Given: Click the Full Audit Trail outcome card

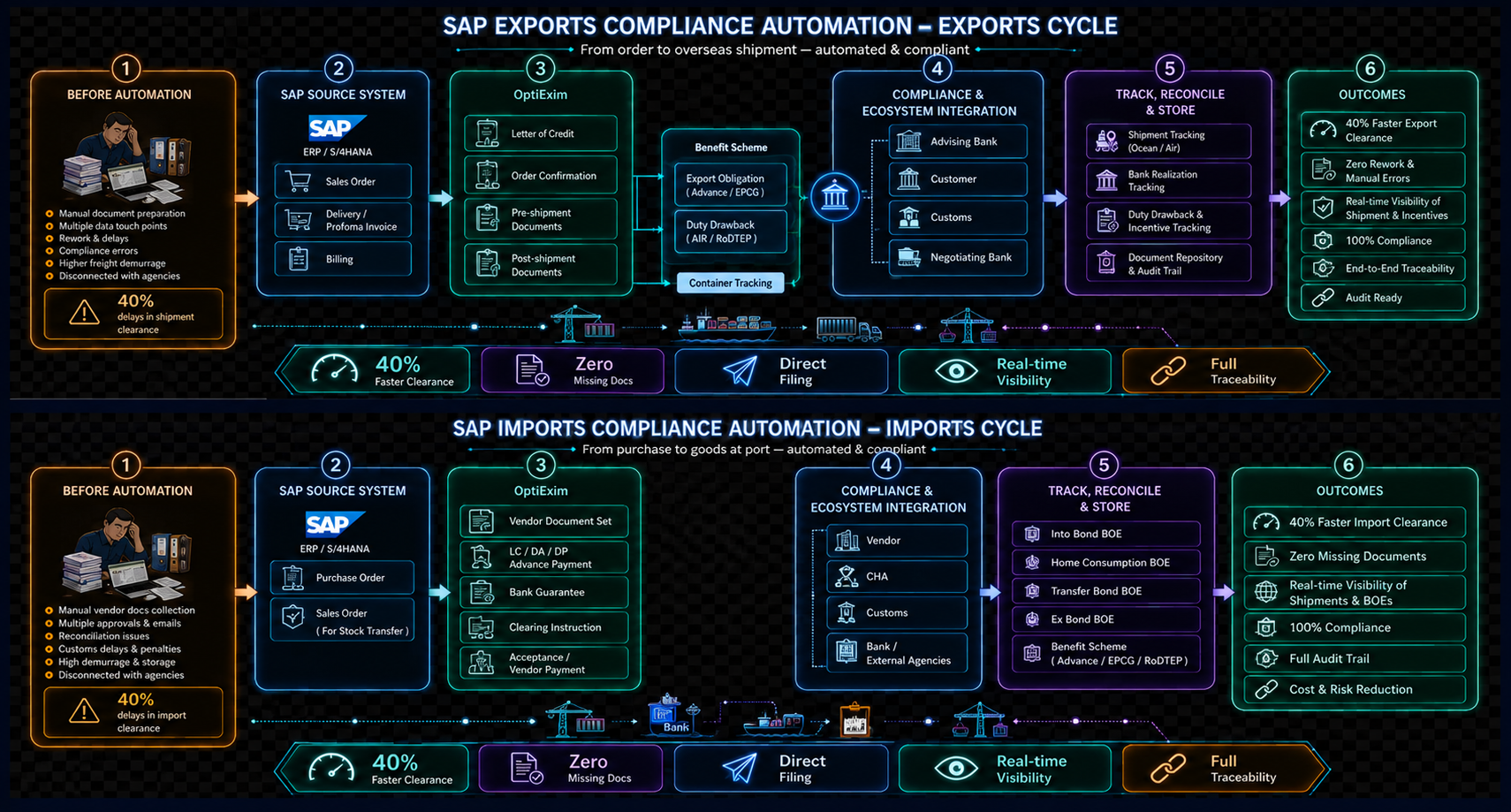Looking at the screenshot, I should click(1355, 658).
